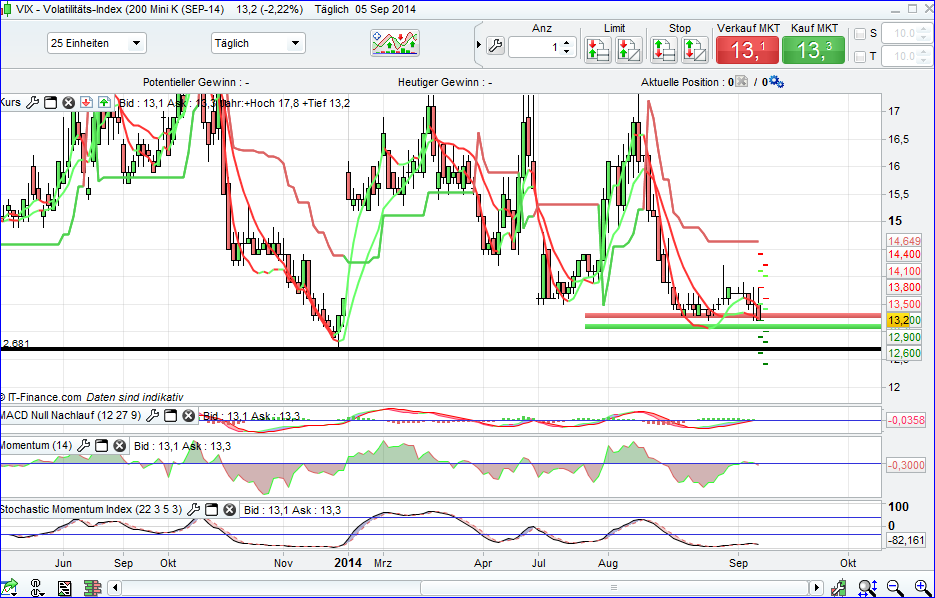The width and height of the screenshot is (935, 598).
Task: Click the green up-arrow order icon beside Kurs
Action: pyautogui.click(x=103, y=102)
